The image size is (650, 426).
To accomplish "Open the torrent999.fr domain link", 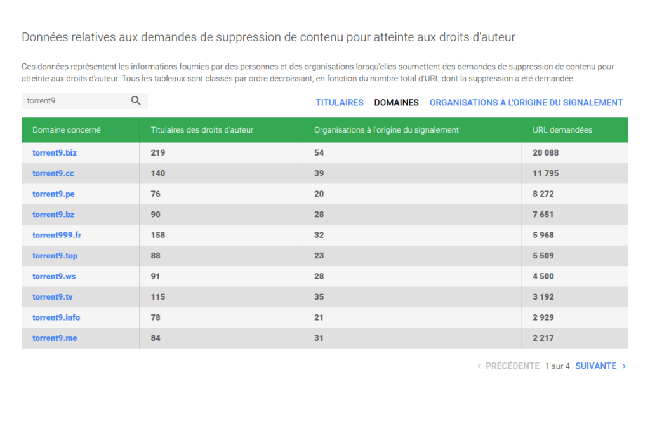I will click(57, 235).
